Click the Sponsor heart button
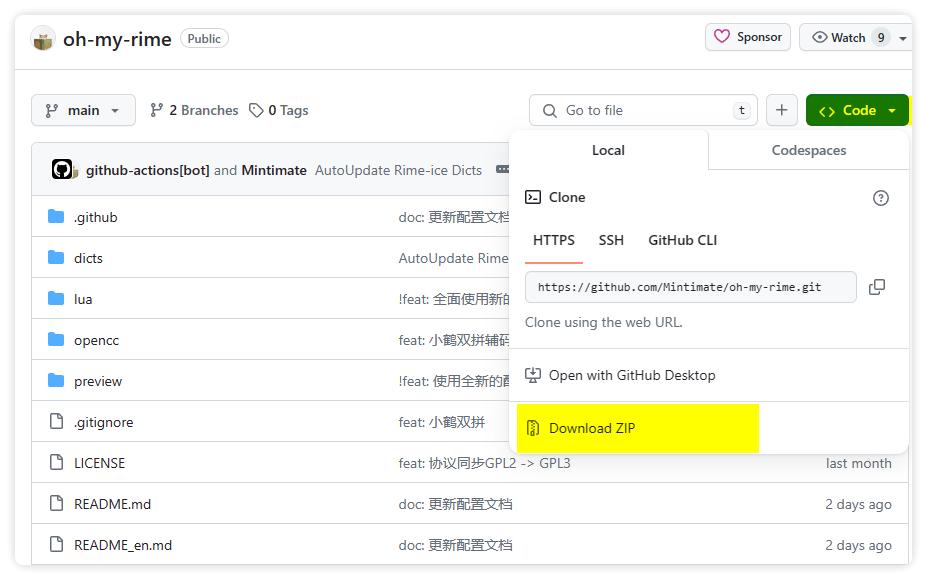The width and height of the screenshot is (927, 580). 747,37
